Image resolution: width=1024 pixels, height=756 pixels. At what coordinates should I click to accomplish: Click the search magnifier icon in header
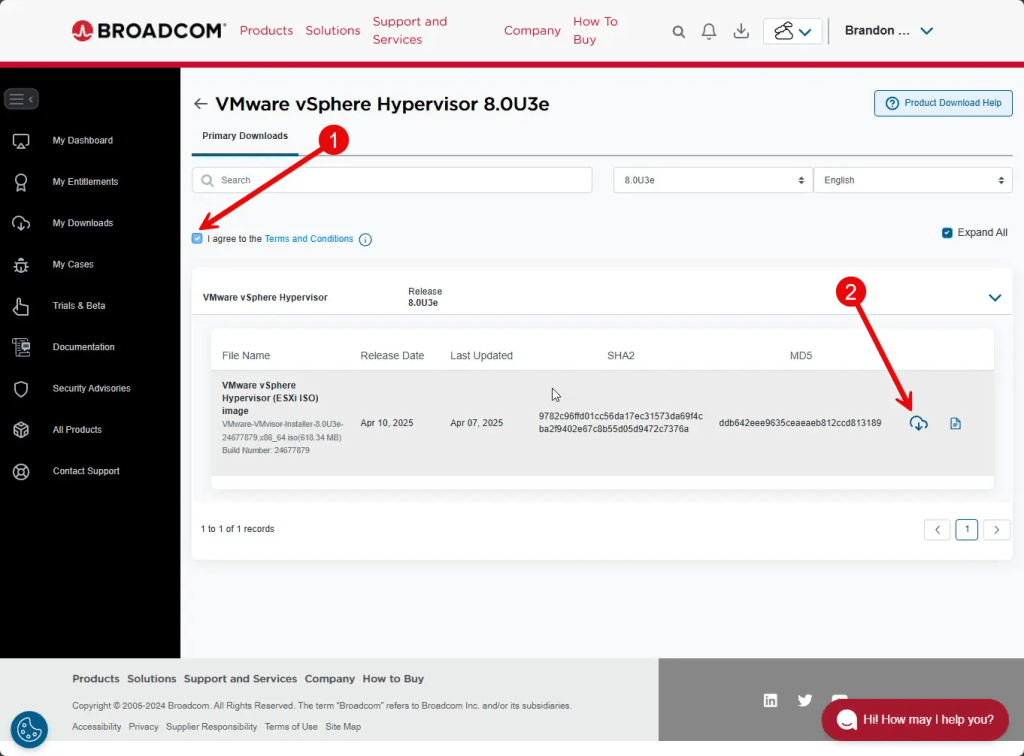click(x=679, y=32)
